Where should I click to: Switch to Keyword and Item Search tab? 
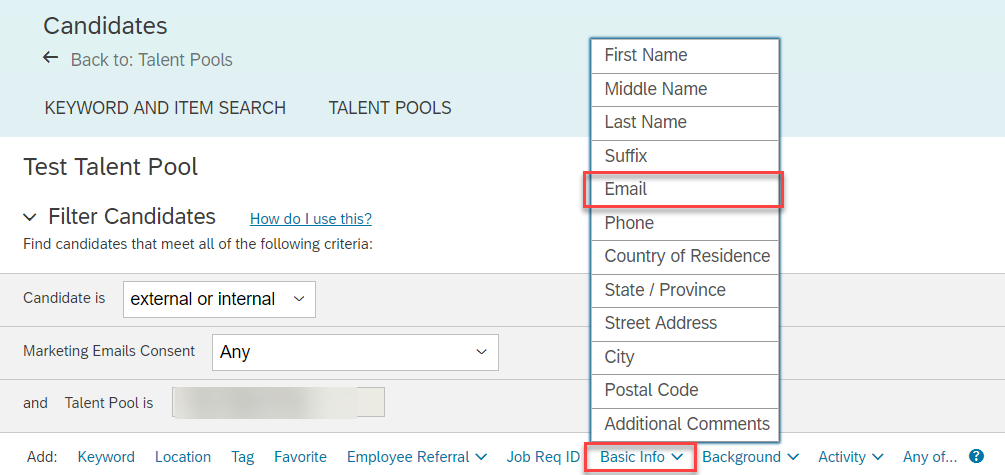[165, 108]
